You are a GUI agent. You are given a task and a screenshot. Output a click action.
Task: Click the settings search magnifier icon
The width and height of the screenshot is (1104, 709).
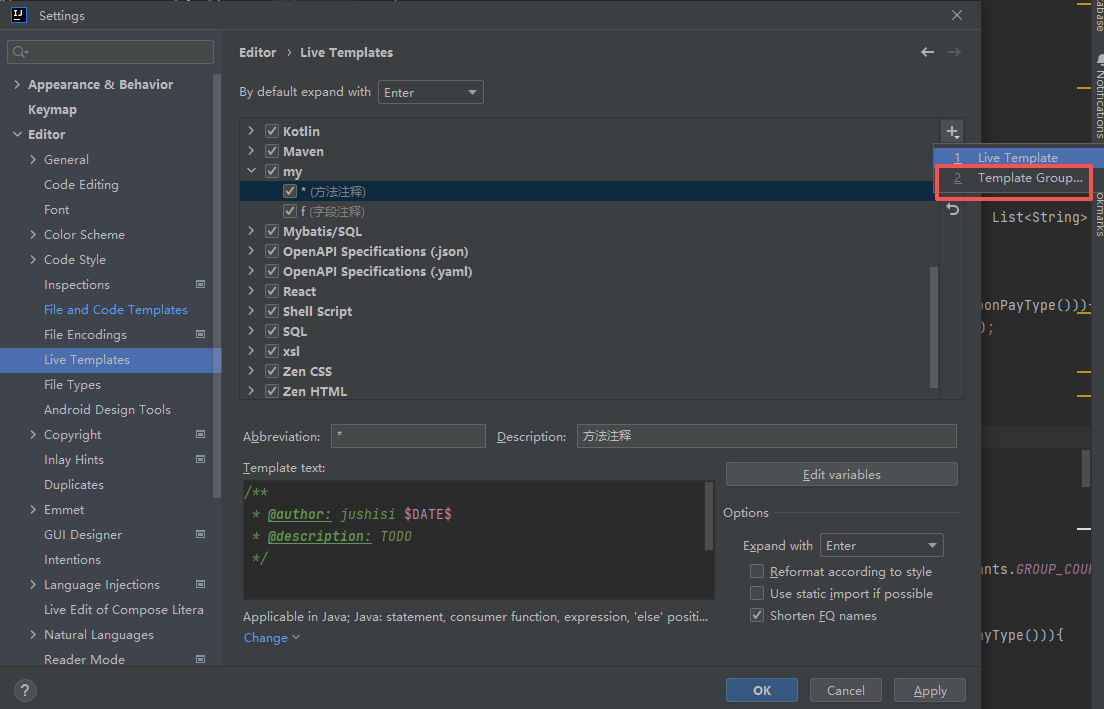20,52
